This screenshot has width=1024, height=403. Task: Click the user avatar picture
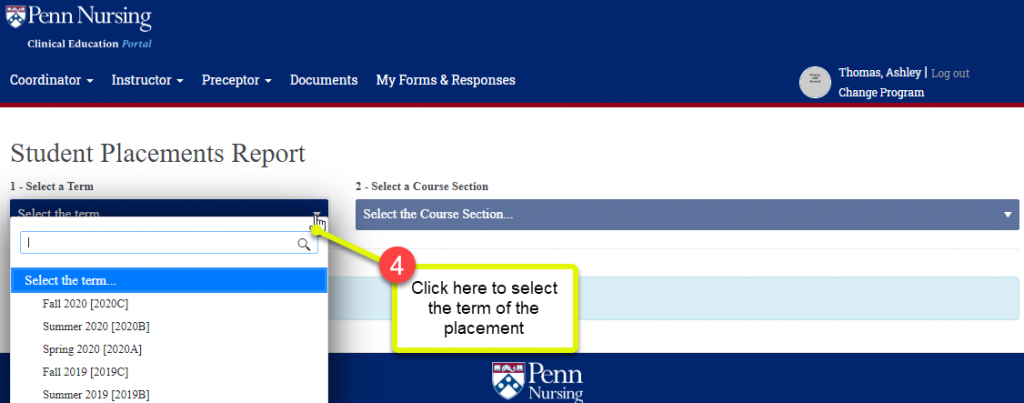(815, 82)
